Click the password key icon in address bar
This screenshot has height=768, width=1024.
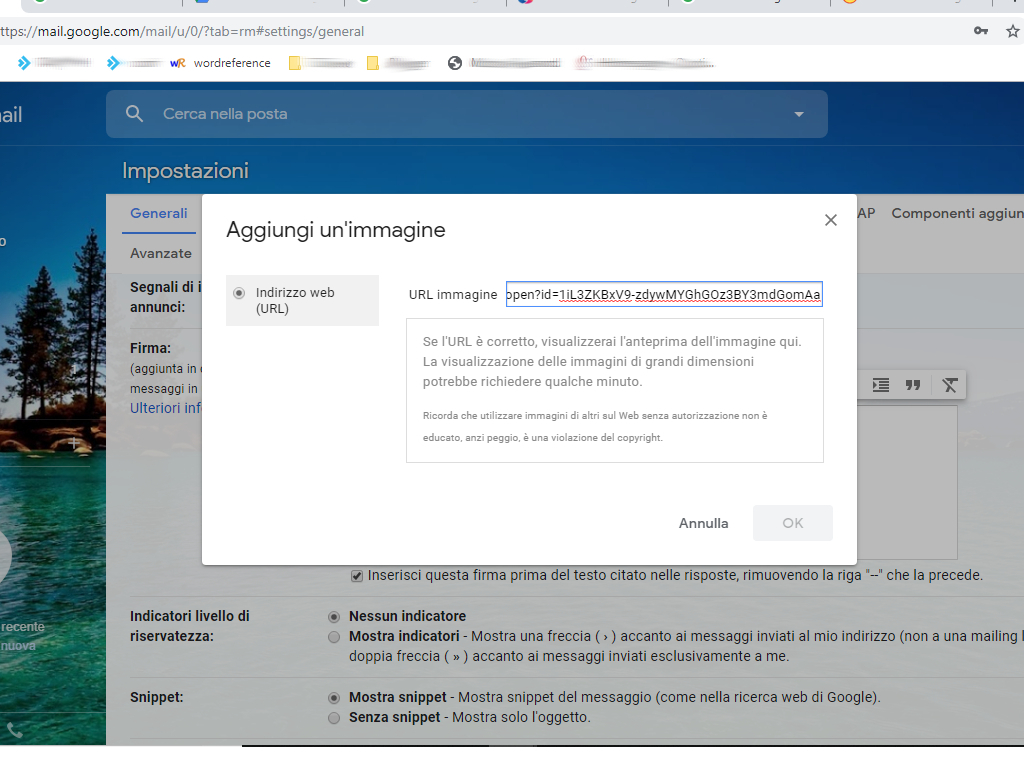[981, 31]
